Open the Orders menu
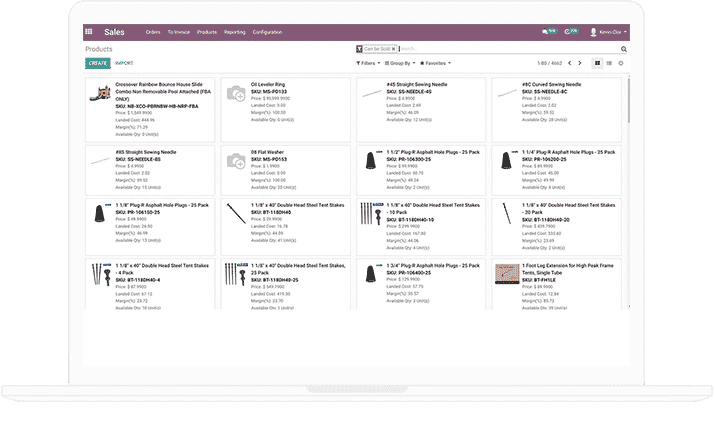Screen dimensions: 715x430 point(153,32)
